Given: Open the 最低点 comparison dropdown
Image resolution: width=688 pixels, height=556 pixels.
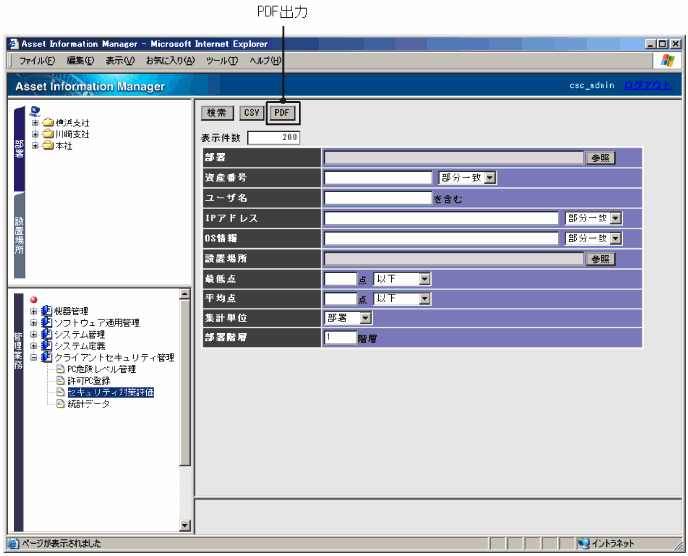Looking at the screenshot, I should click(x=424, y=279).
